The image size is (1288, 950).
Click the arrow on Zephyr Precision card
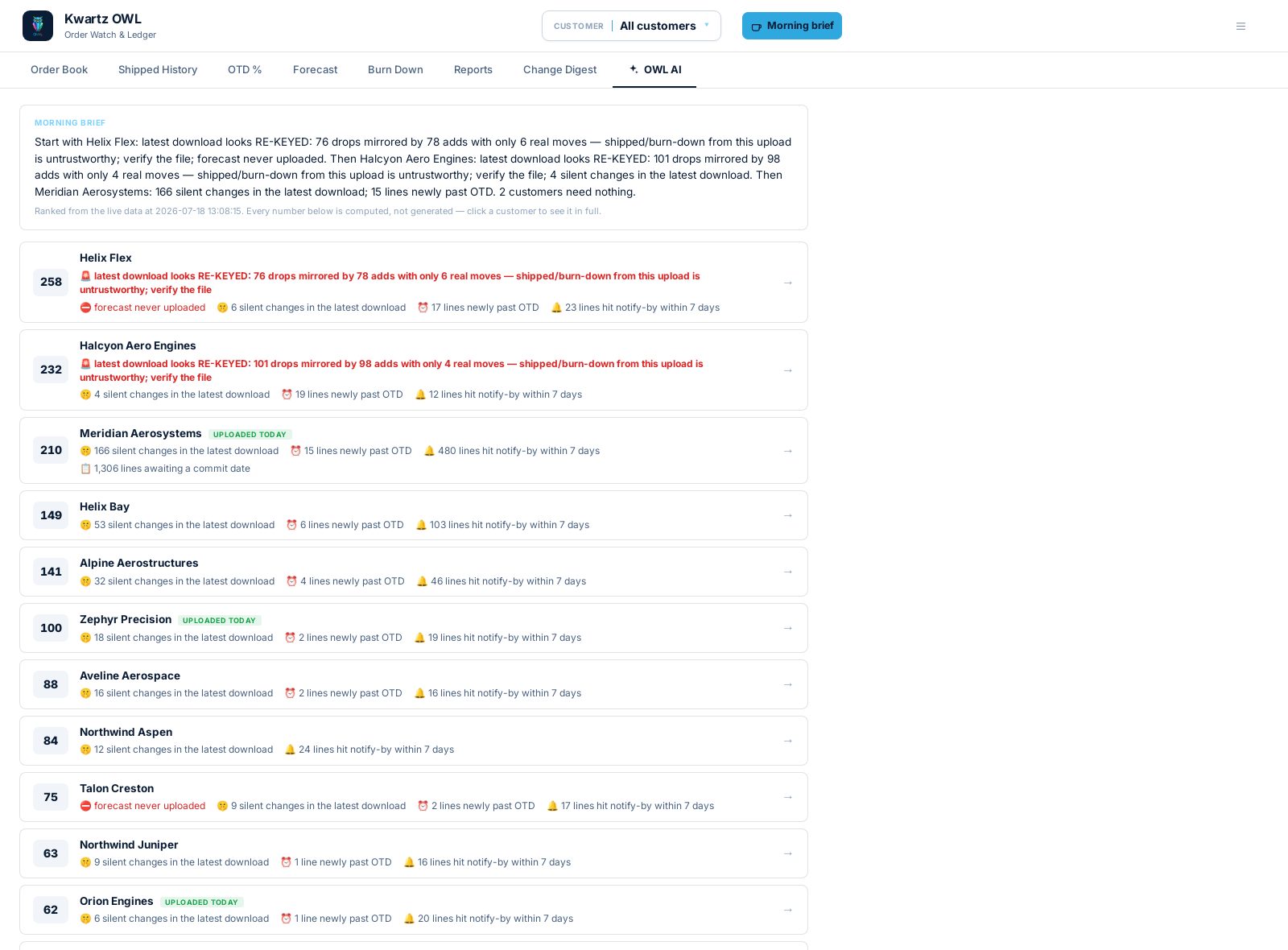[788, 628]
